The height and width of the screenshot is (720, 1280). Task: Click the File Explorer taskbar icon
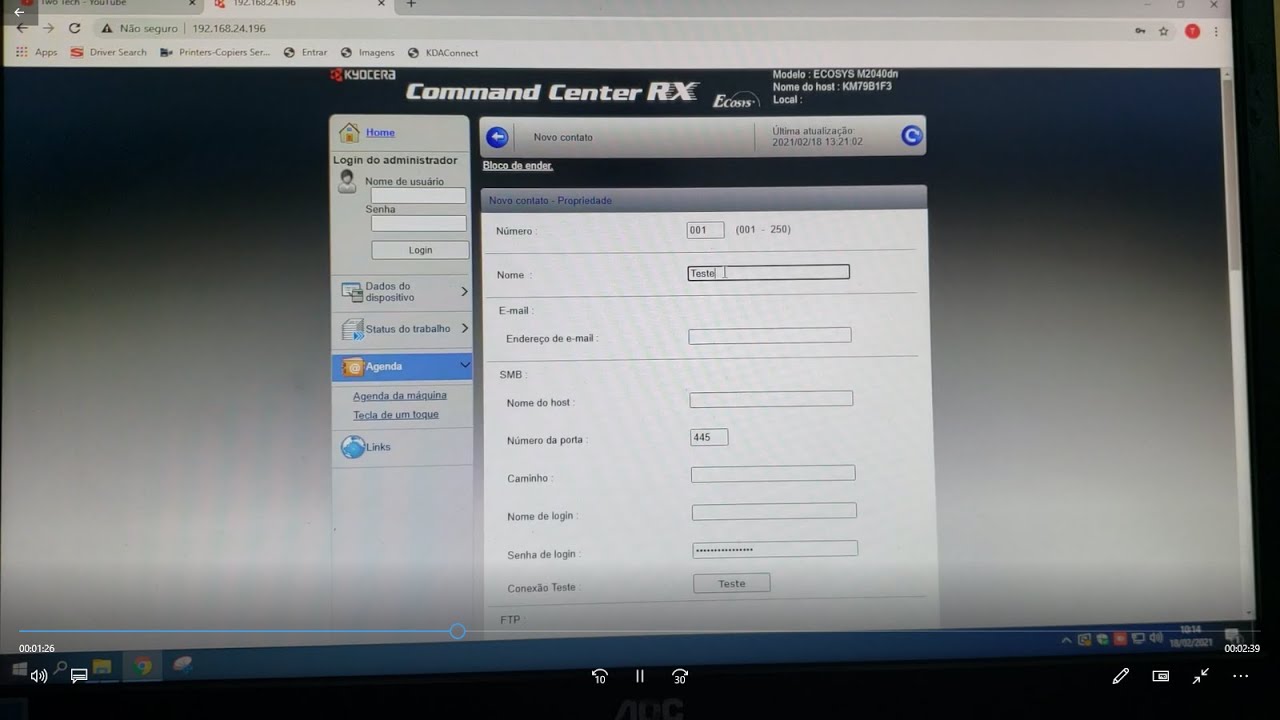coord(102,666)
